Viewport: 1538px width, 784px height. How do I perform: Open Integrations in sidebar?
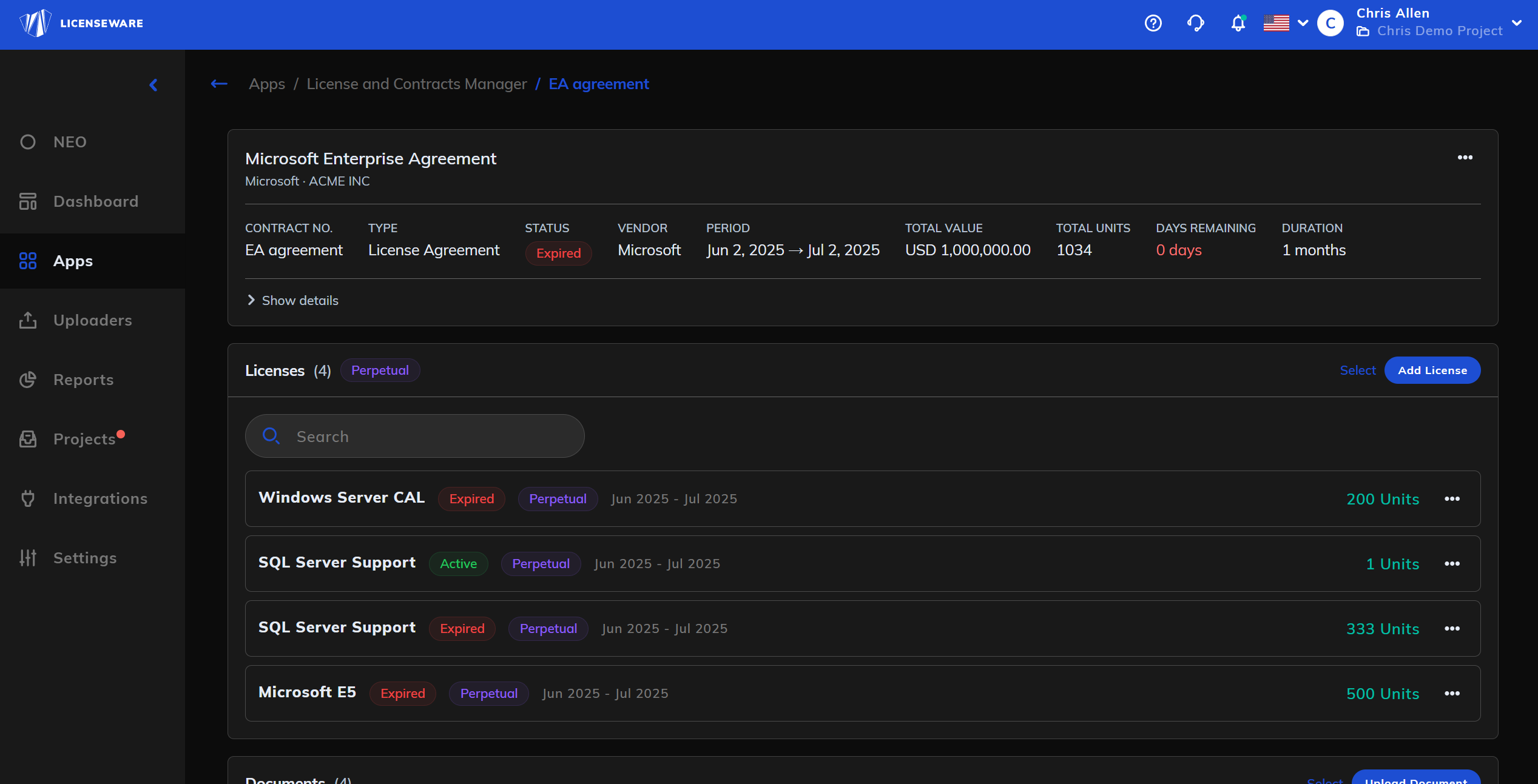point(100,498)
